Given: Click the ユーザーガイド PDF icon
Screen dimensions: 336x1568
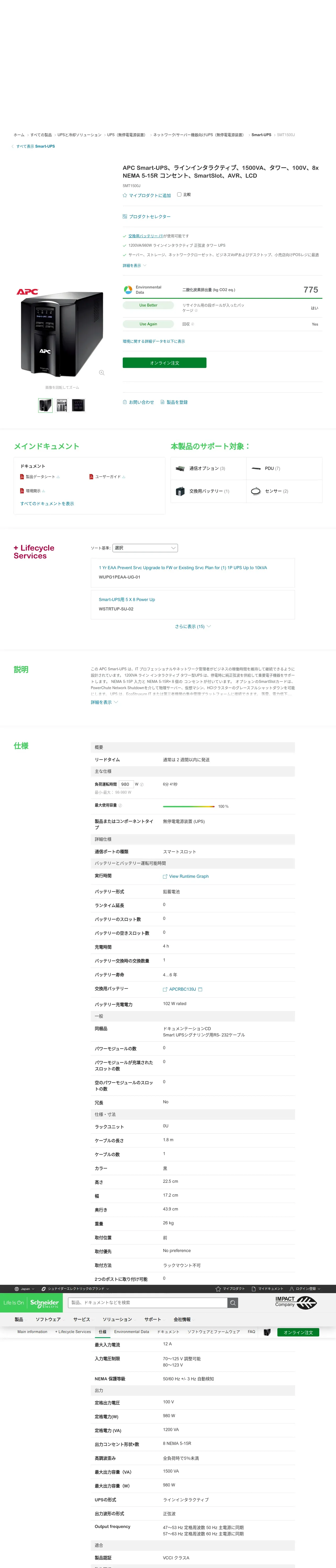Looking at the screenshot, I should click(92, 477).
